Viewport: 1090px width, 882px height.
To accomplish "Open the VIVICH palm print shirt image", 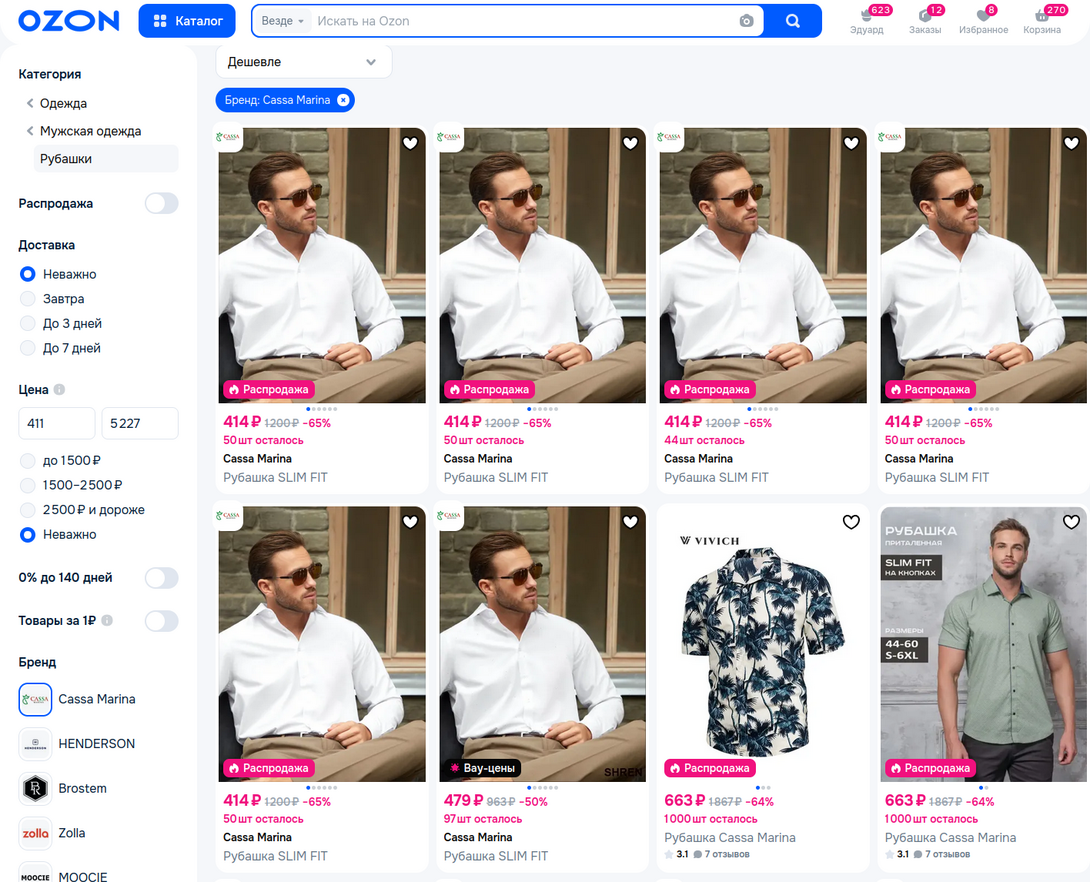I will pyautogui.click(x=763, y=644).
